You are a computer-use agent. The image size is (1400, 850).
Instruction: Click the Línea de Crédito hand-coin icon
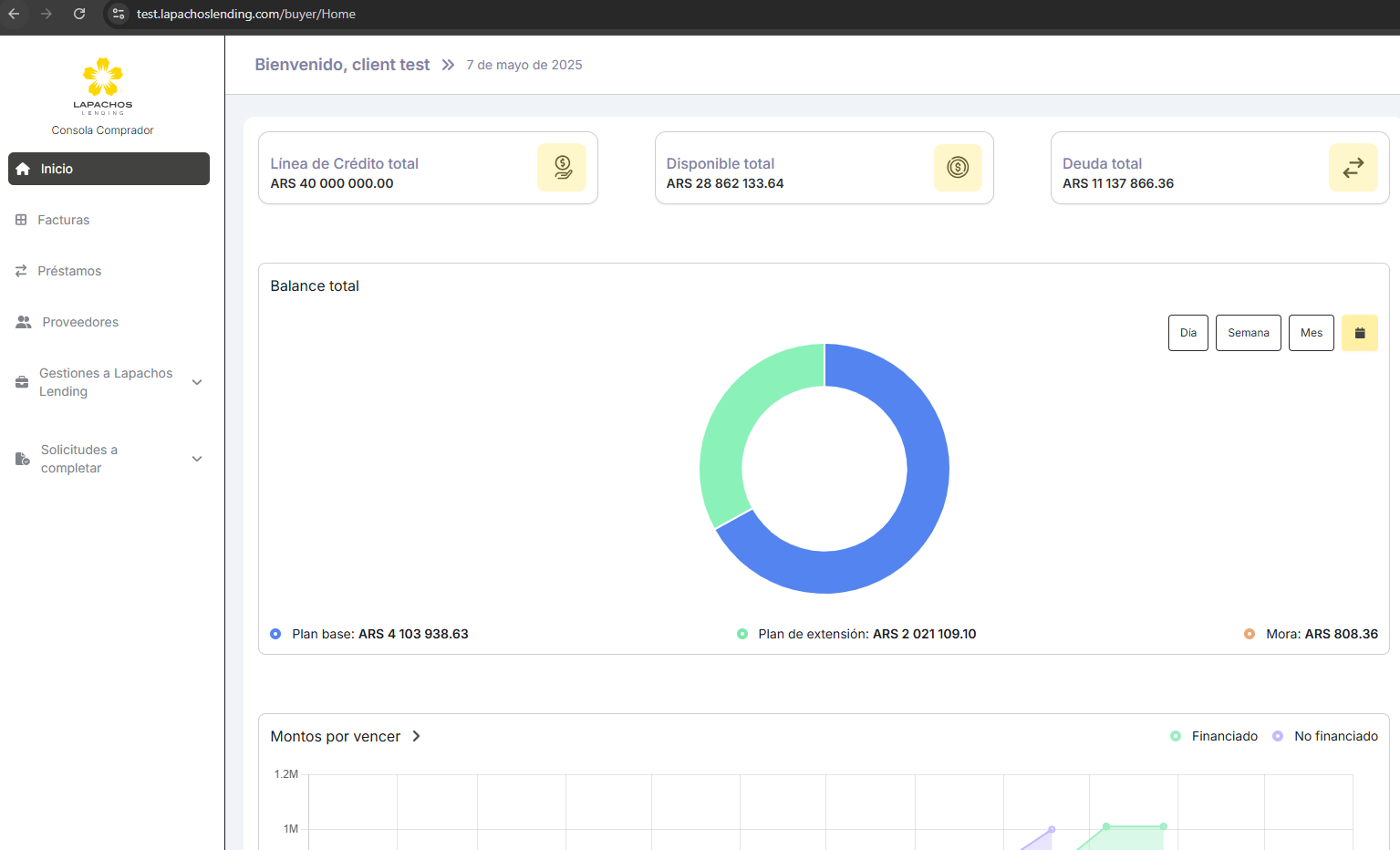tap(562, 168)
